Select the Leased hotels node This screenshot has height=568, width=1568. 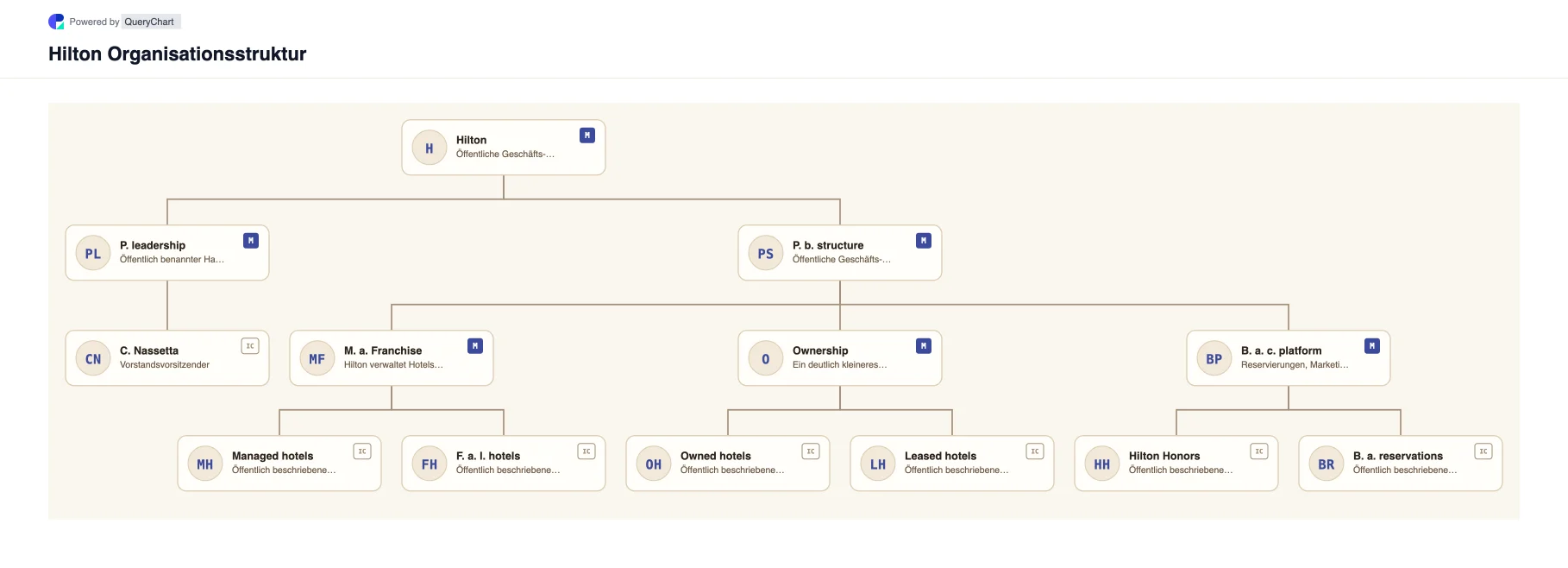(952, 464)
